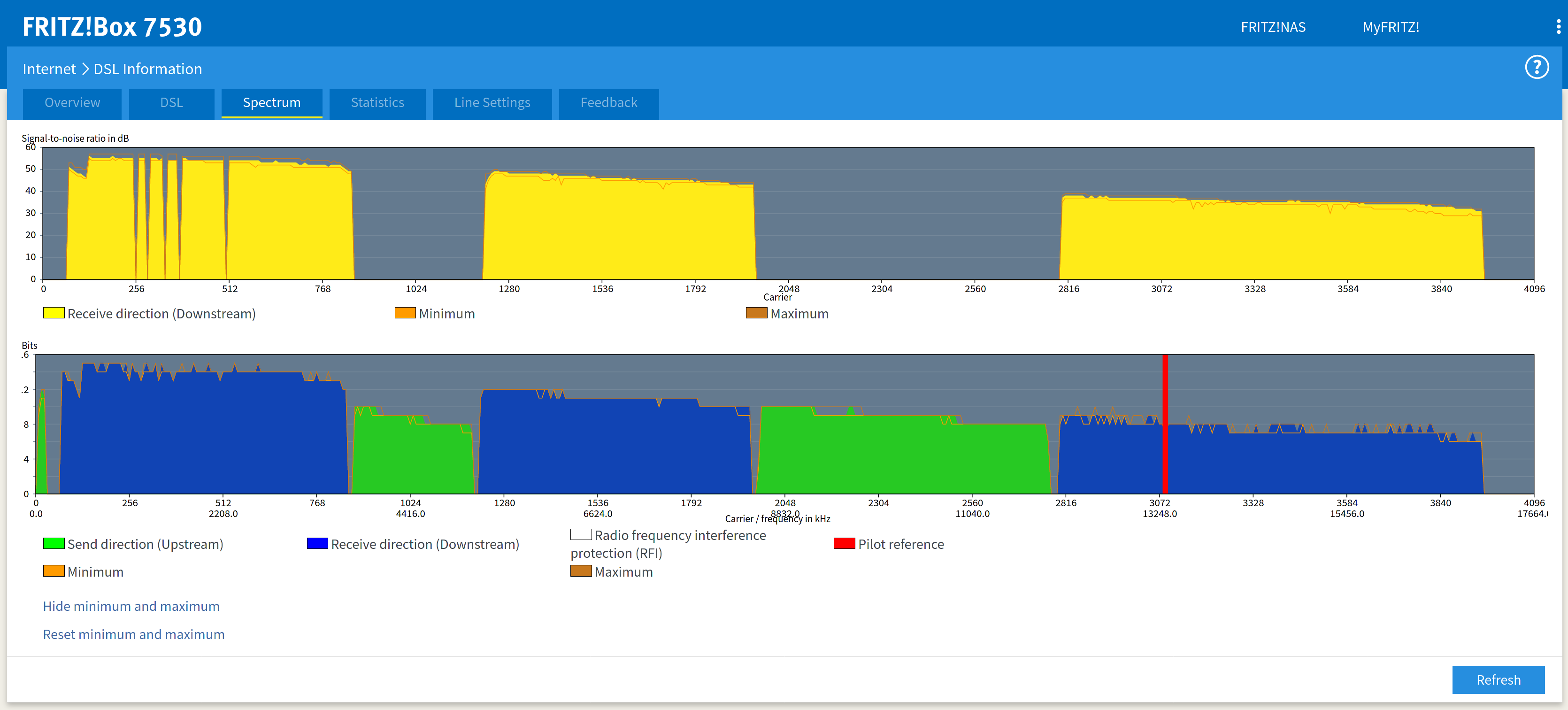Open the Line Settings tab
The width and height of the screenshot is (1568, 710).
point(492,103)
